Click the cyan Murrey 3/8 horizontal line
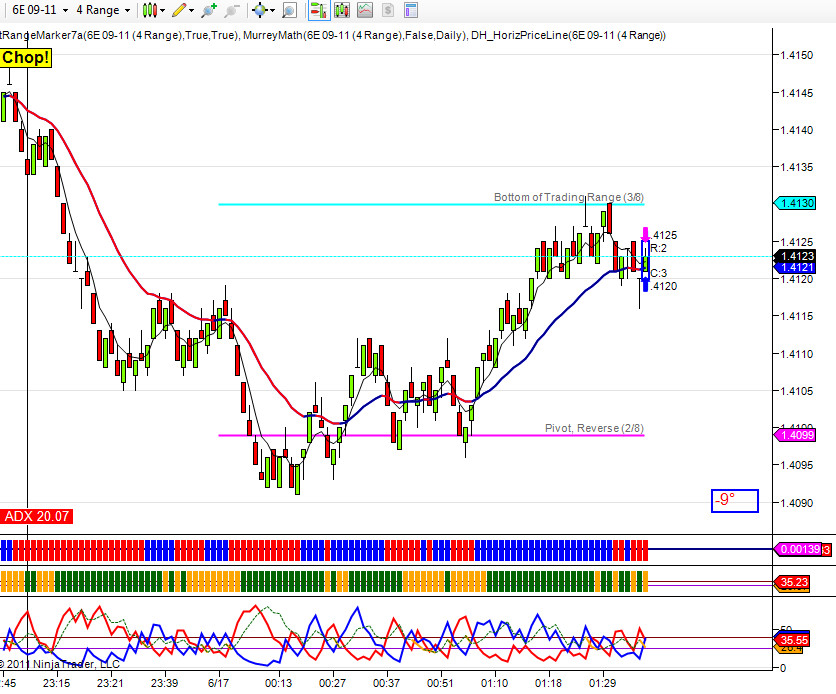Viewport: 836px width, 694px height. (431, 204)
